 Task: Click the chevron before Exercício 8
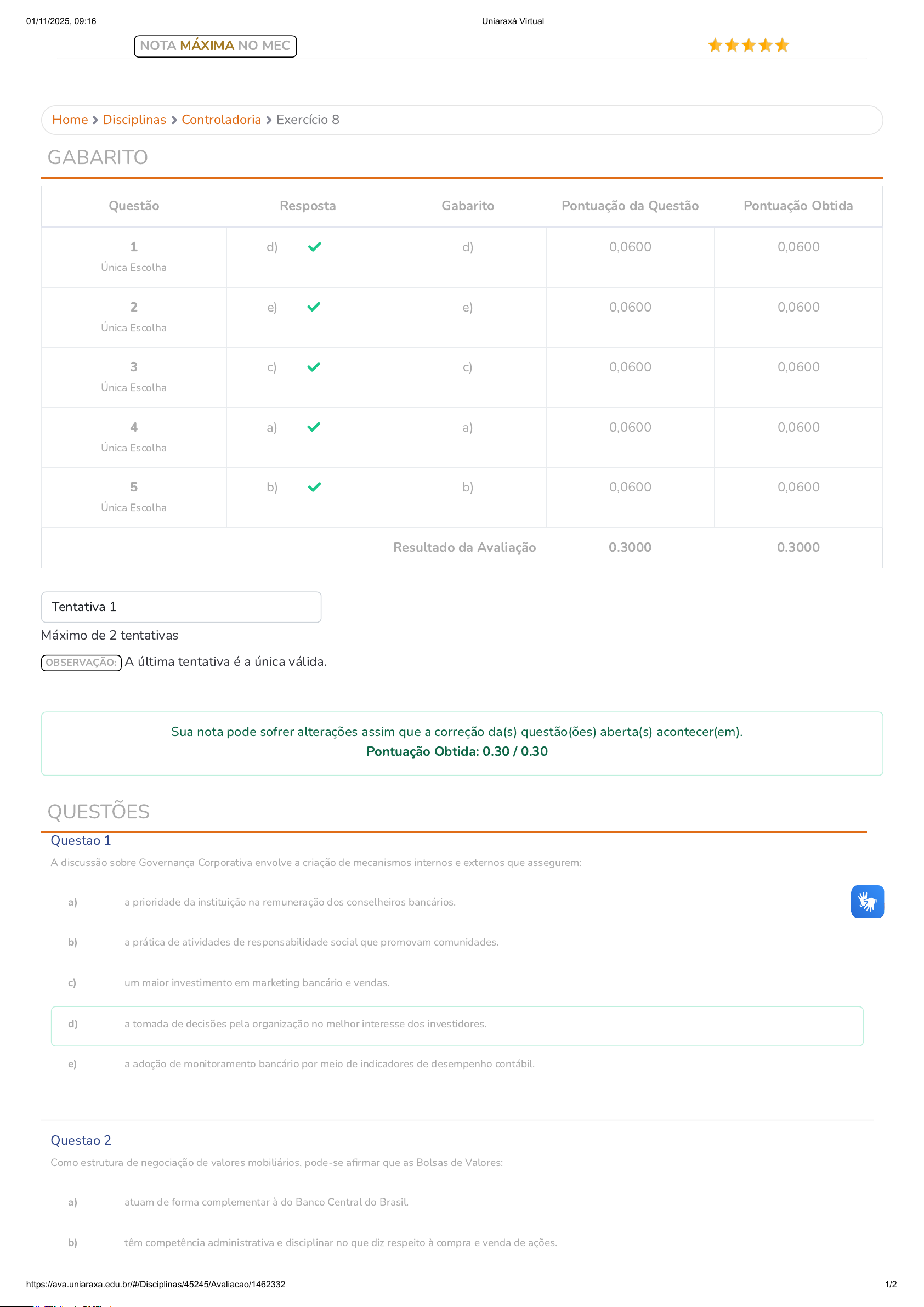269,120
